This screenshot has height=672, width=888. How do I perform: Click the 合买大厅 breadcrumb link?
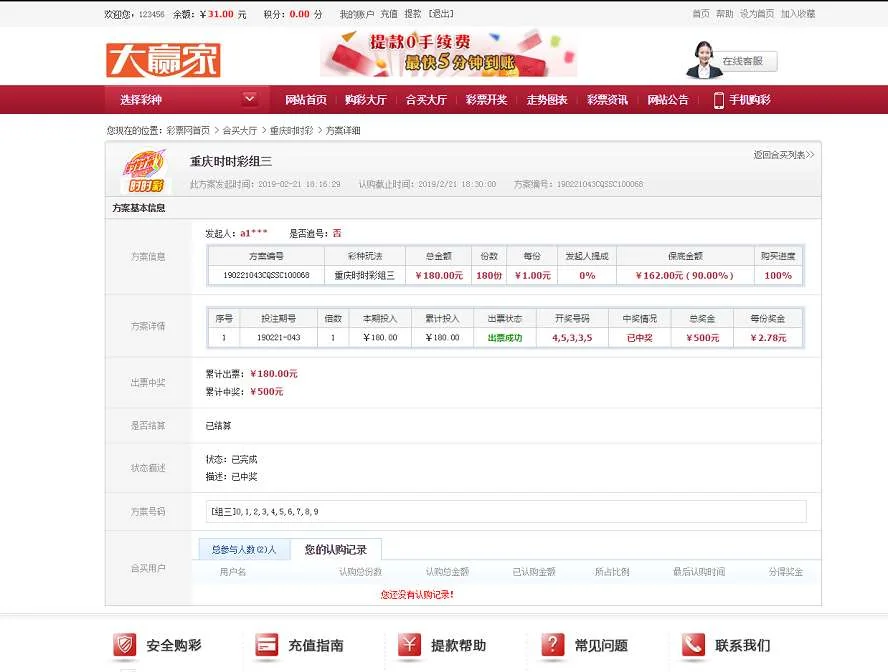[240, 131]
